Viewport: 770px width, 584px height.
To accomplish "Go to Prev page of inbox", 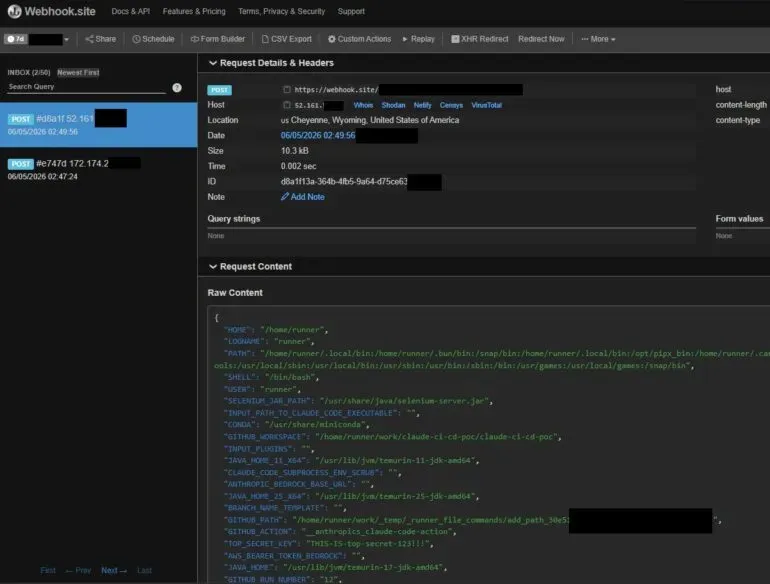I will coord(78,570).
